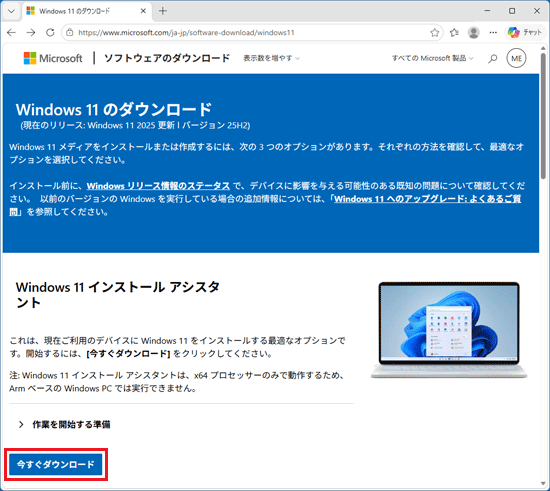Maximize the browser window
This screenshot has width=550, height=491.
coord(512,11)
